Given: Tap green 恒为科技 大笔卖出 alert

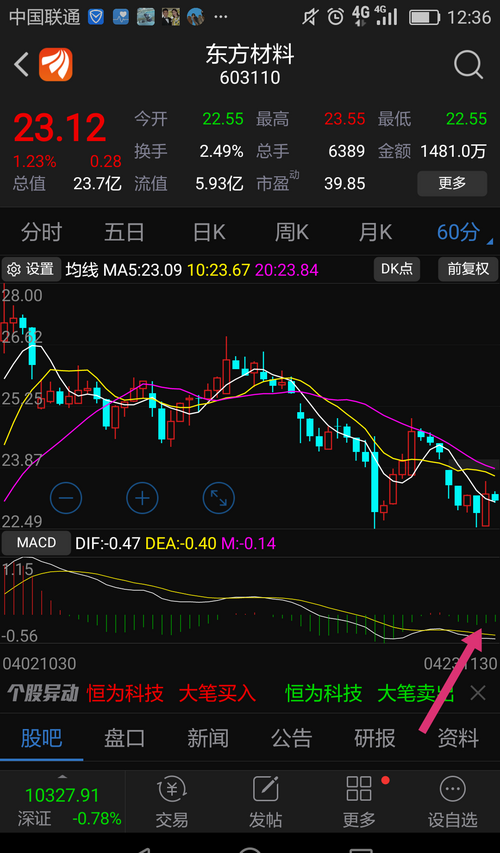Looking at the screenshot, I should click(369, 693).
